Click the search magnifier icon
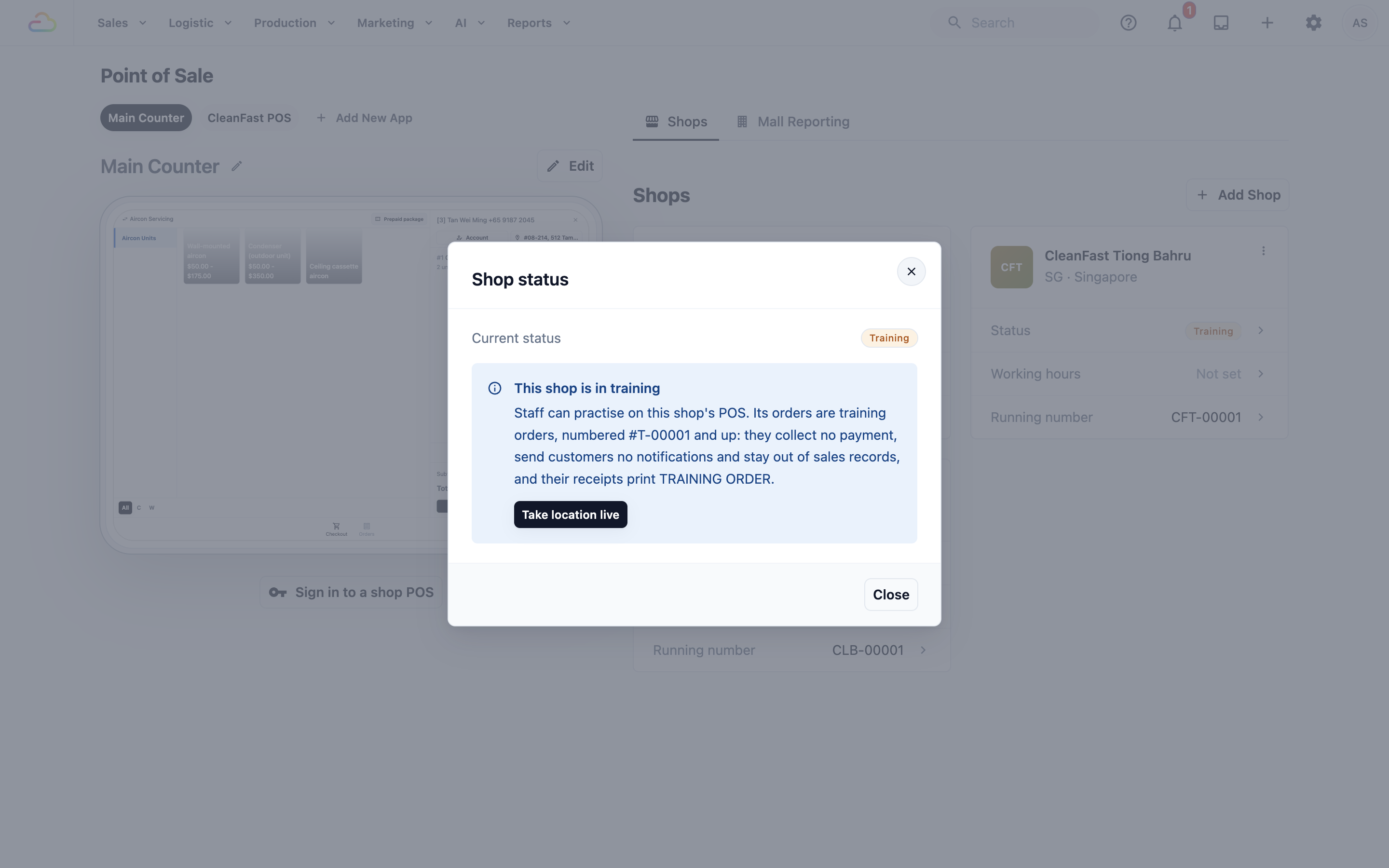Viewport: 1389px width, 868px height. coord(954,23)
